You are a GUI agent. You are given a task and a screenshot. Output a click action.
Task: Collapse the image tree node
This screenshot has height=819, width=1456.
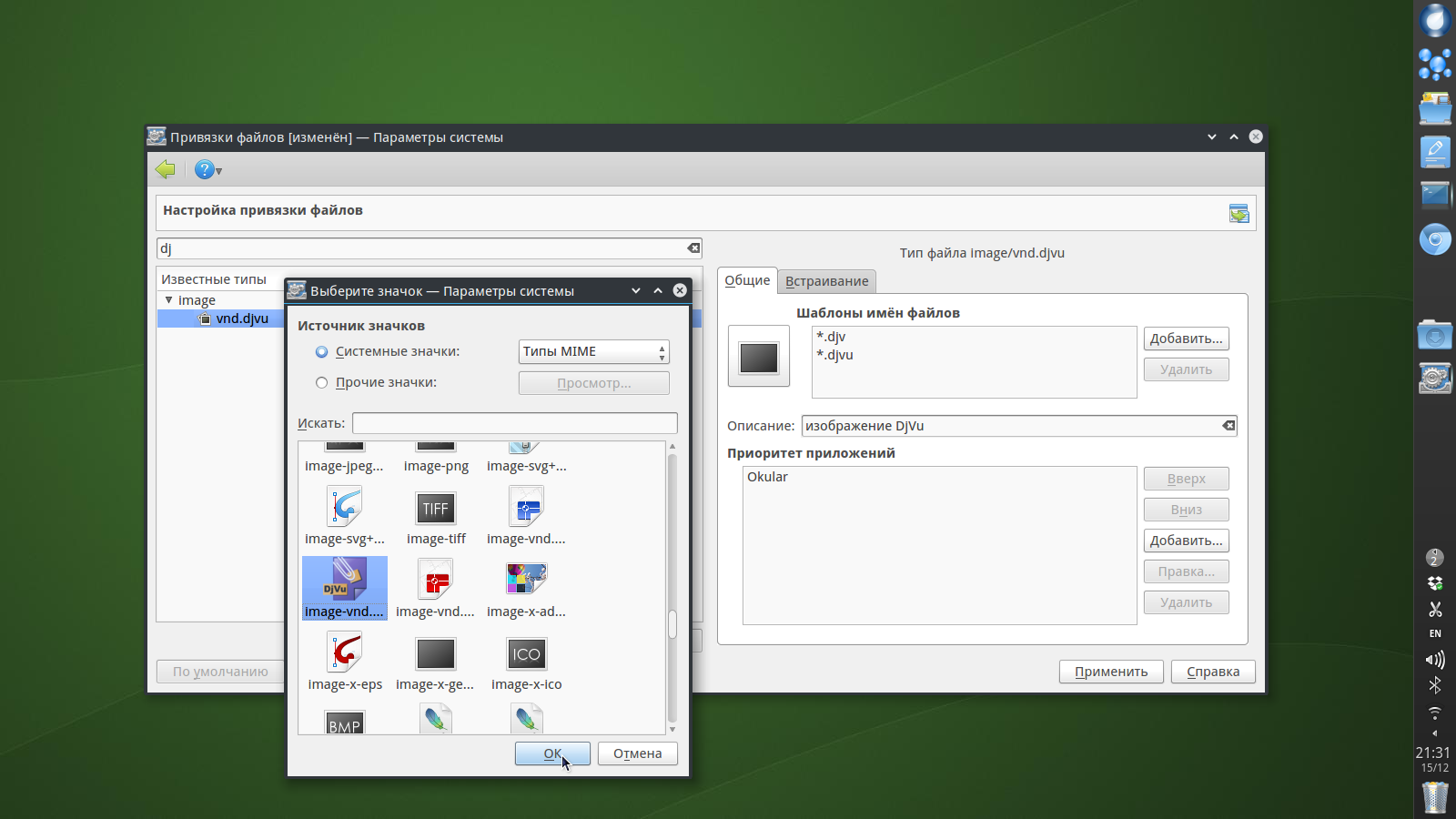tap(168, 300)
